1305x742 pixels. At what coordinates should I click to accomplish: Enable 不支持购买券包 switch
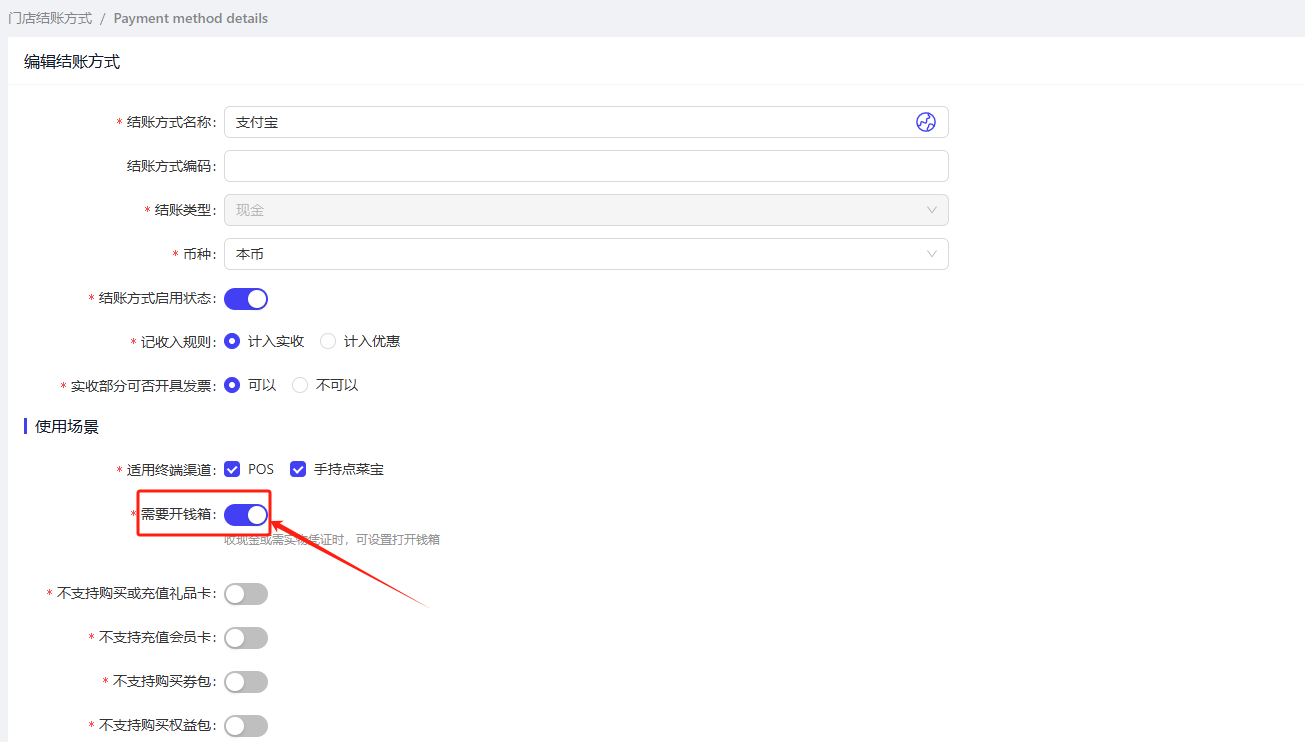coord(246,682)
